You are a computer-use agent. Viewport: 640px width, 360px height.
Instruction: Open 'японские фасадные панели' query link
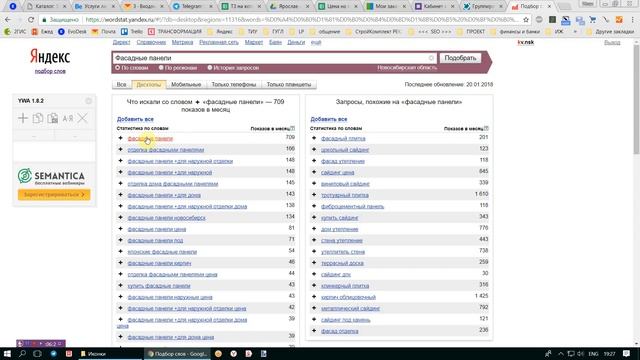point(162,252)
